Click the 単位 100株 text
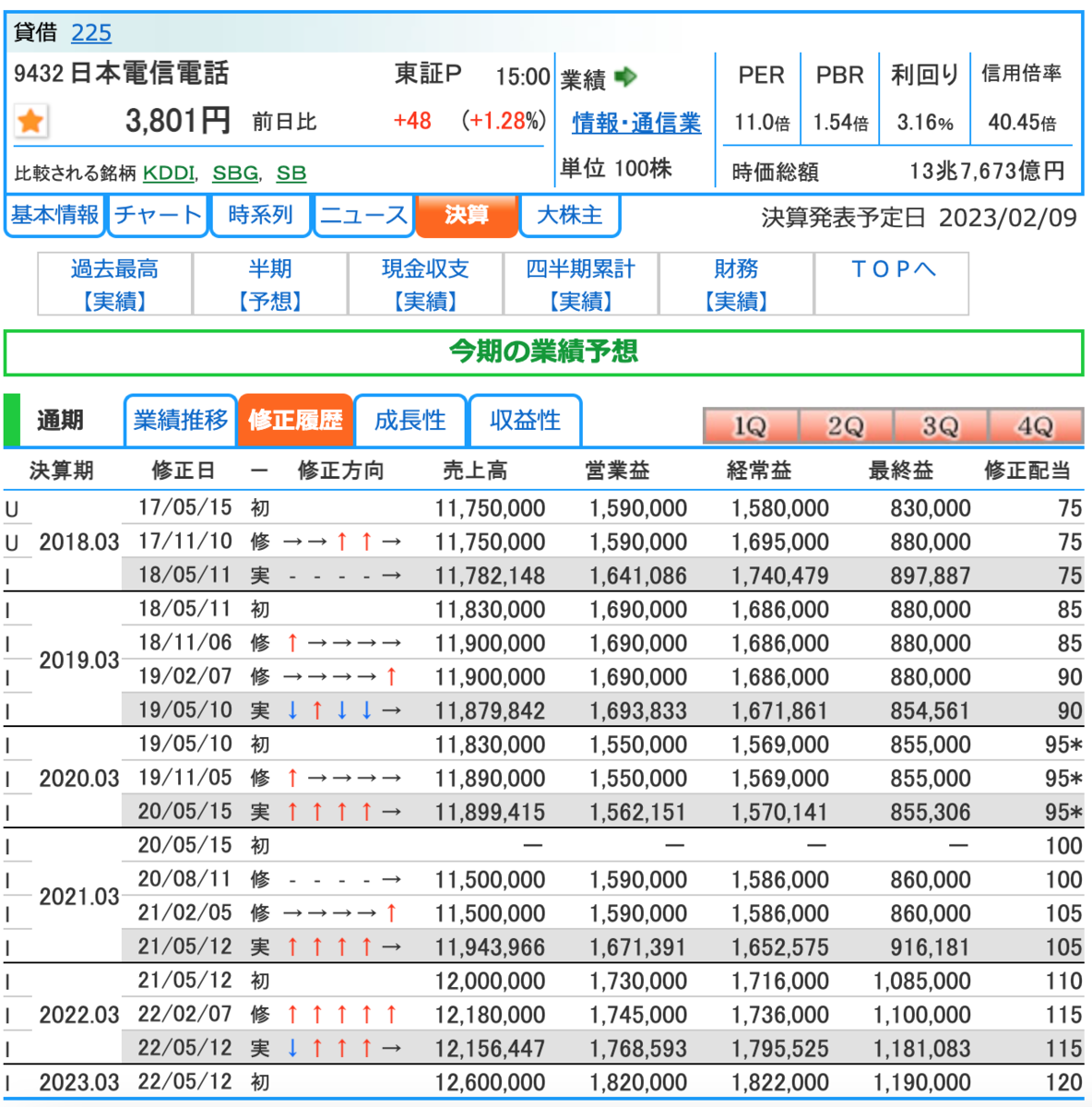1092x1107 pixels. click(x=616, y=169)
